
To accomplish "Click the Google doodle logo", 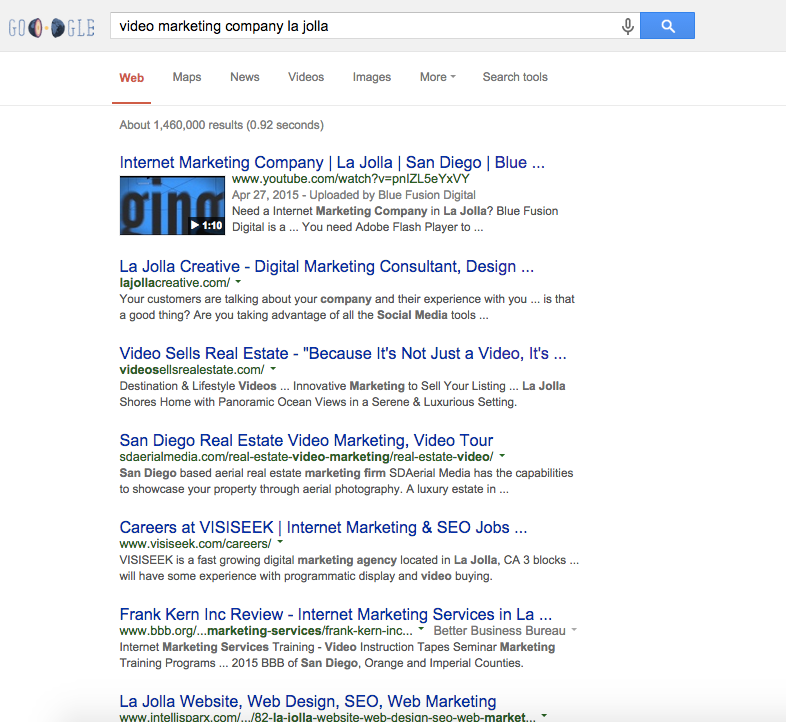I will pos(52,28).
